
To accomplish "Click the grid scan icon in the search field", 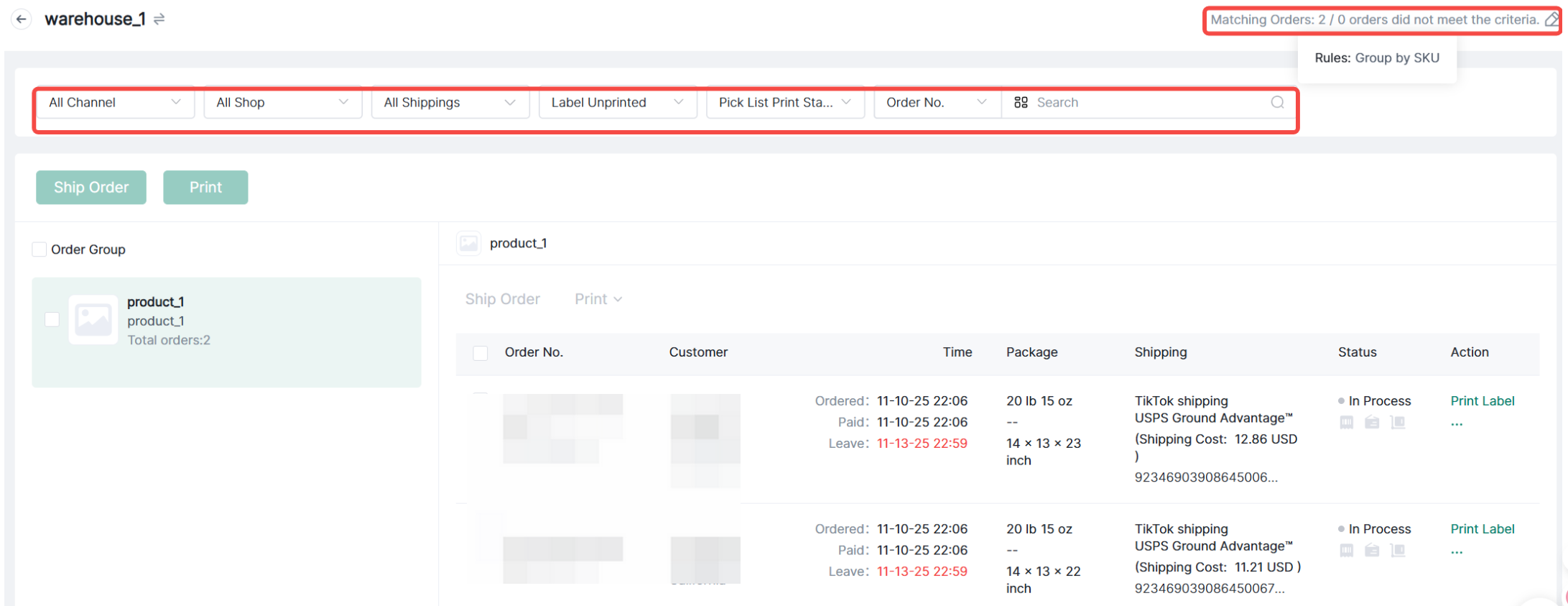I will 1021,103.
